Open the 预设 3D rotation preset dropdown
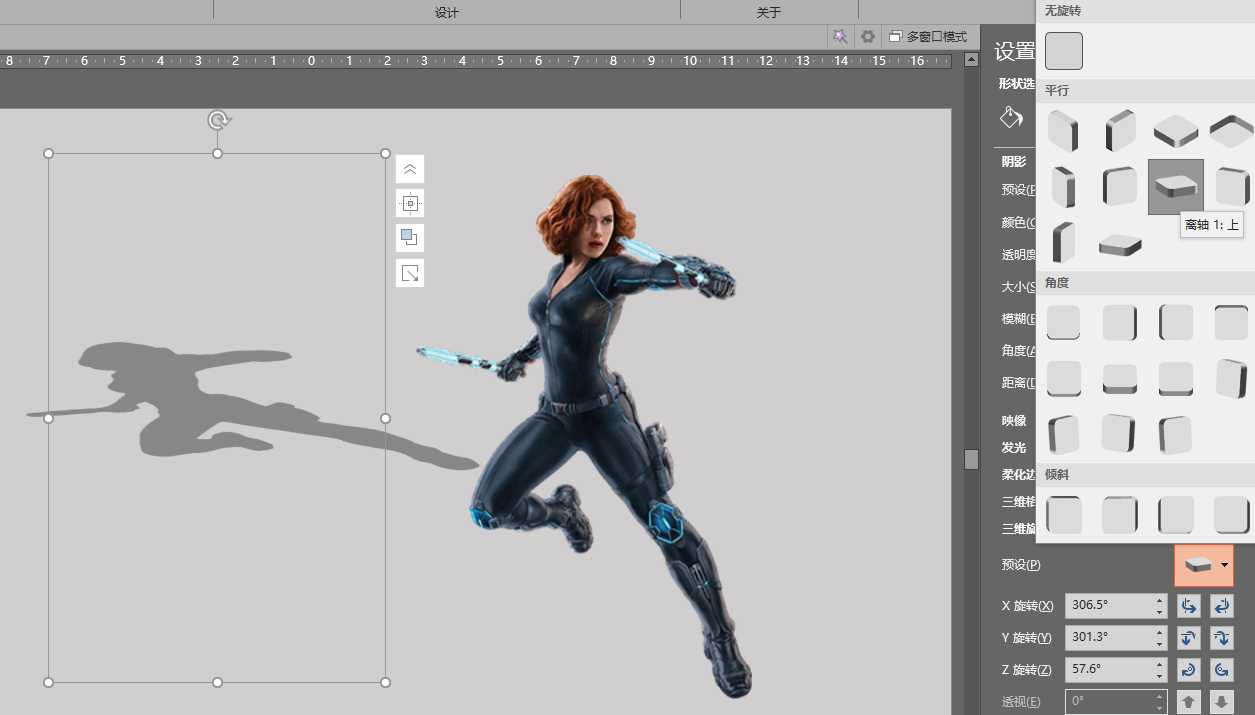 tap(1203, 565)
